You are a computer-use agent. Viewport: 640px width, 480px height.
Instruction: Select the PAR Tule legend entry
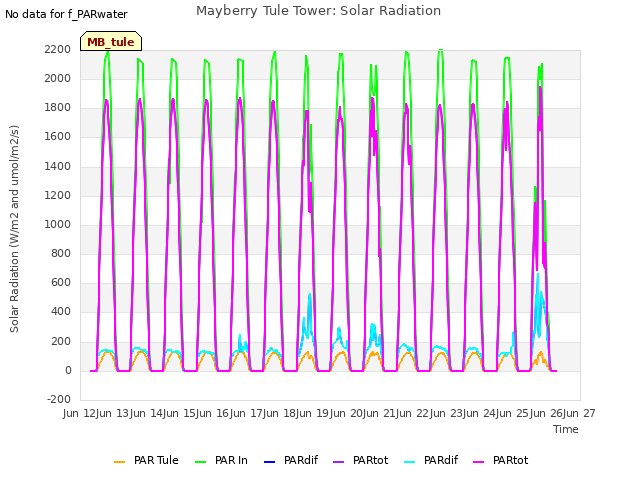(147, 461)
